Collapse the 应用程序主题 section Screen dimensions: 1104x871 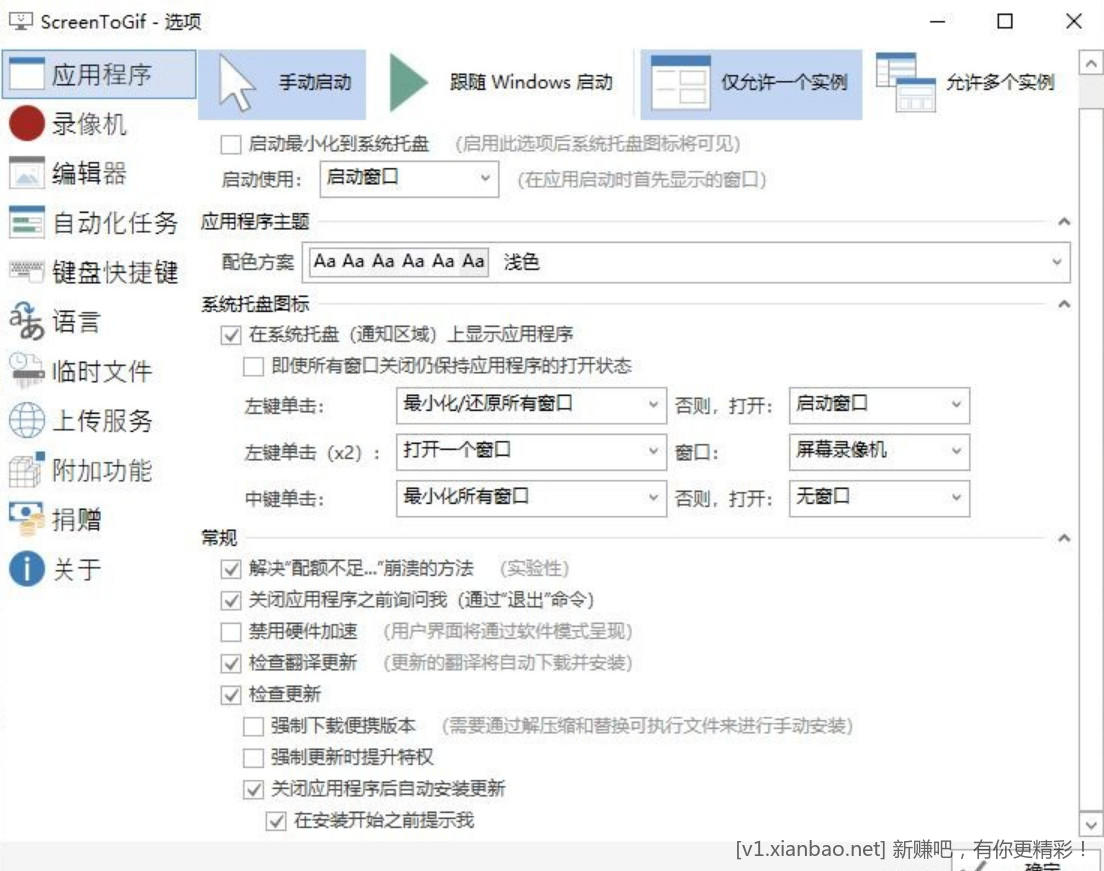click(1064, 223)
